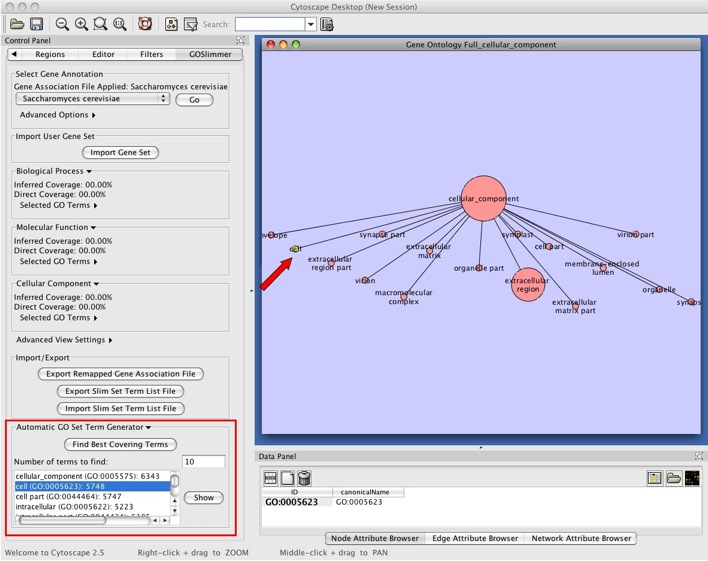
Task: Click the zoom out magnifier icon
Action: click(x=62, y=23)
